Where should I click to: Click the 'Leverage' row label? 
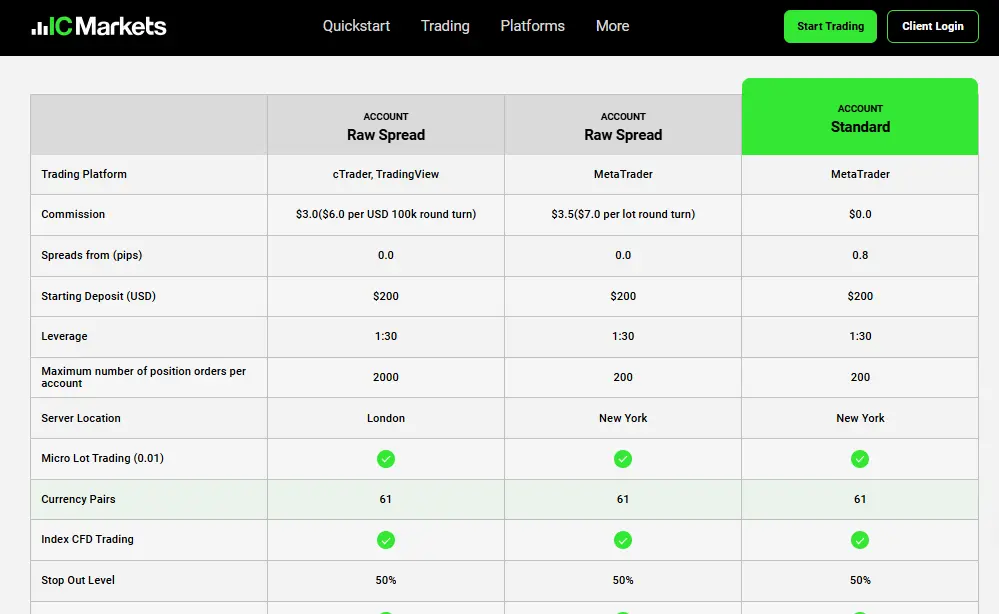coord(64,336)
